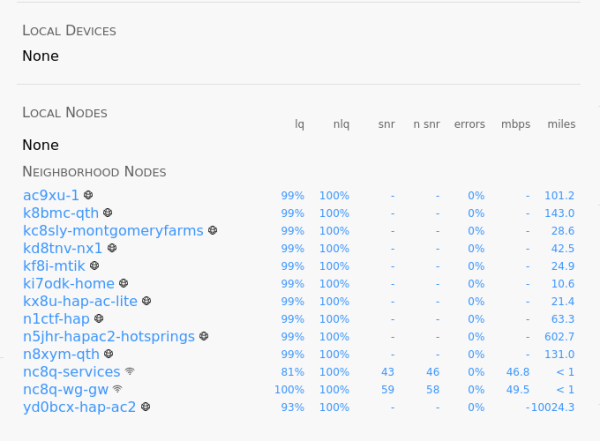Click tunnel icon beside ac9xu-1

[x=88, y=195]
